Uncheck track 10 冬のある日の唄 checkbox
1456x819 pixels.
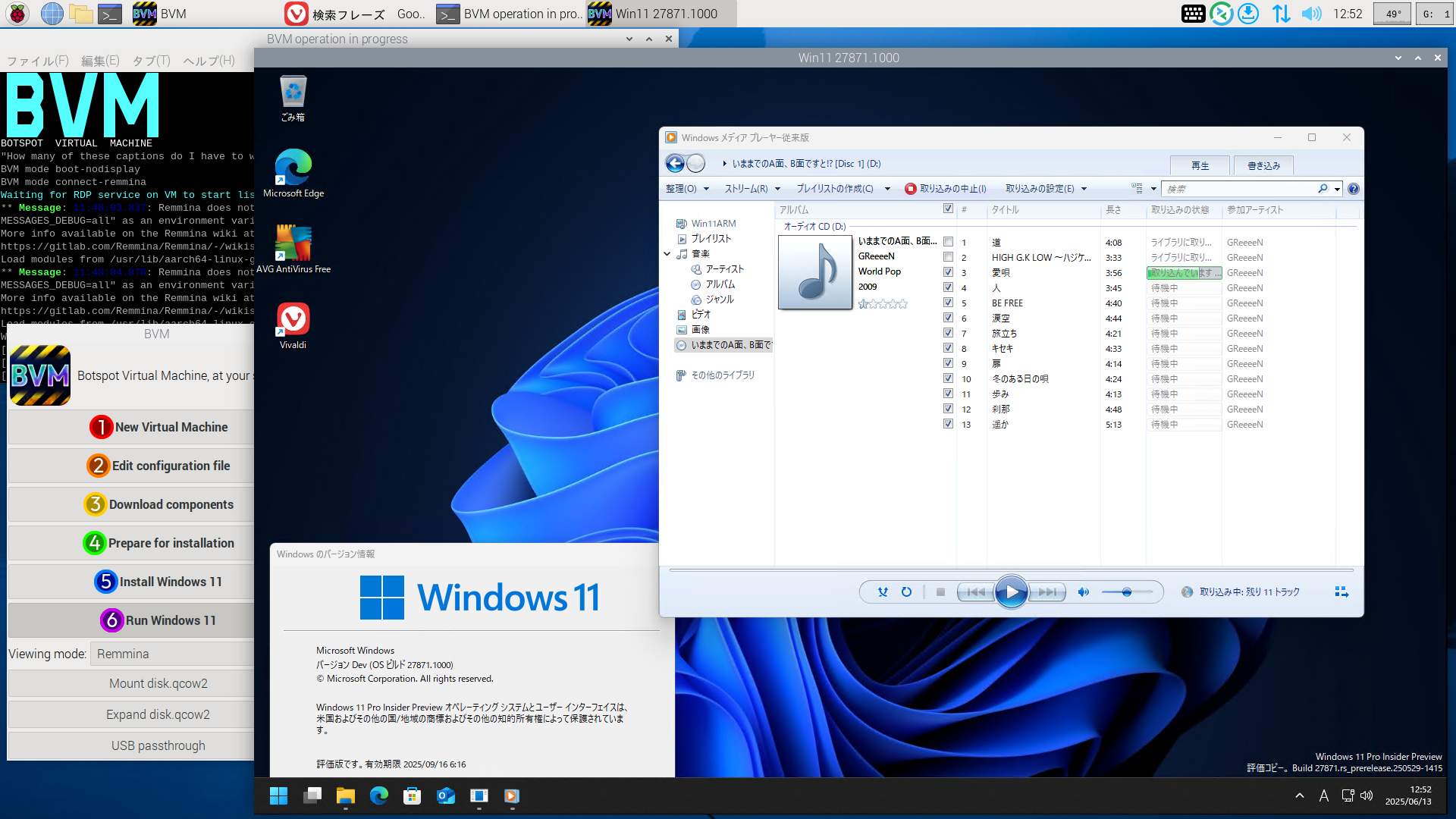(x=948, y=378)
